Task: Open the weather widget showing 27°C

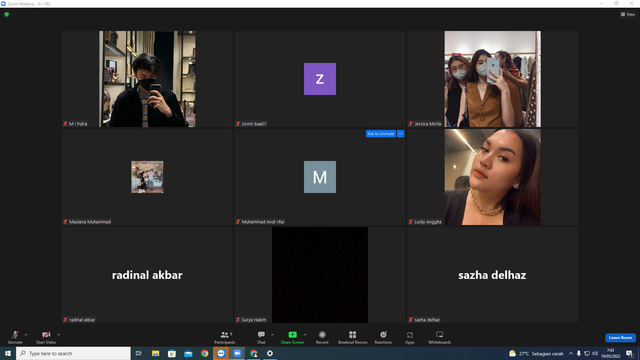Action: pyautogui.click(x=536, y=353)
